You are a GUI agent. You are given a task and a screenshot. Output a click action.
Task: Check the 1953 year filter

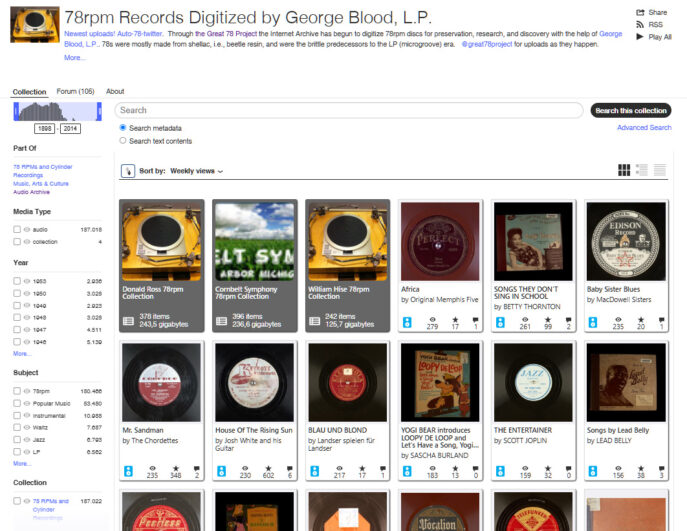(x=17, y=281)
